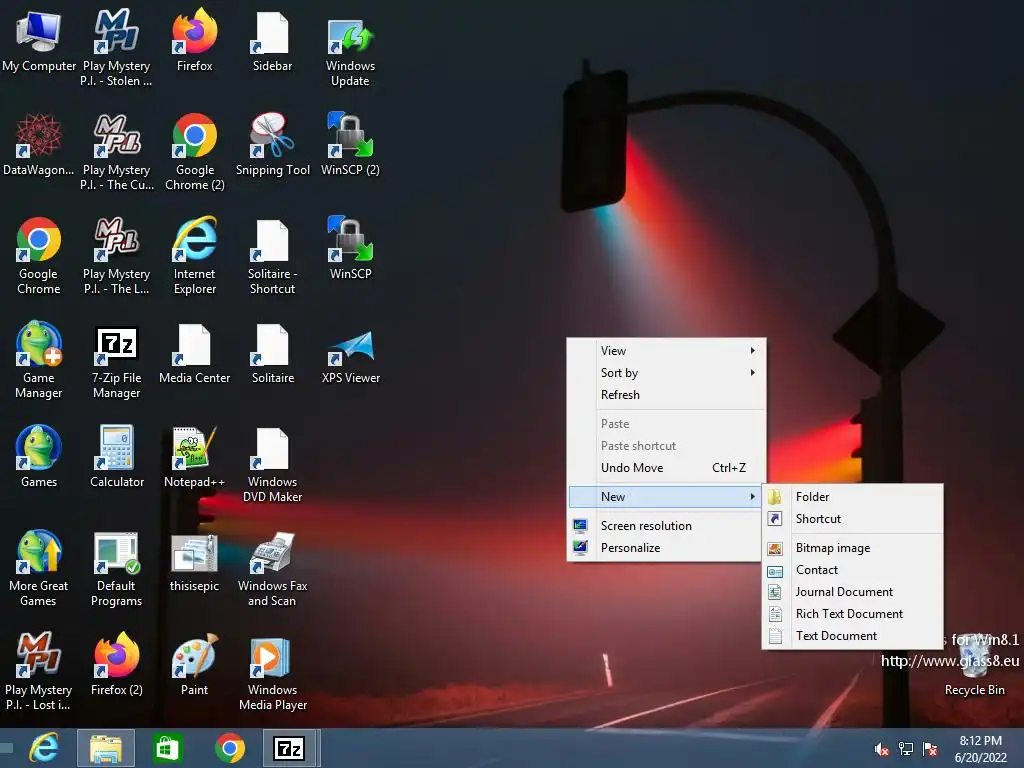Select the Recycle Bin icon
This screenshot has height=768, width=1024.
[974, 664]
